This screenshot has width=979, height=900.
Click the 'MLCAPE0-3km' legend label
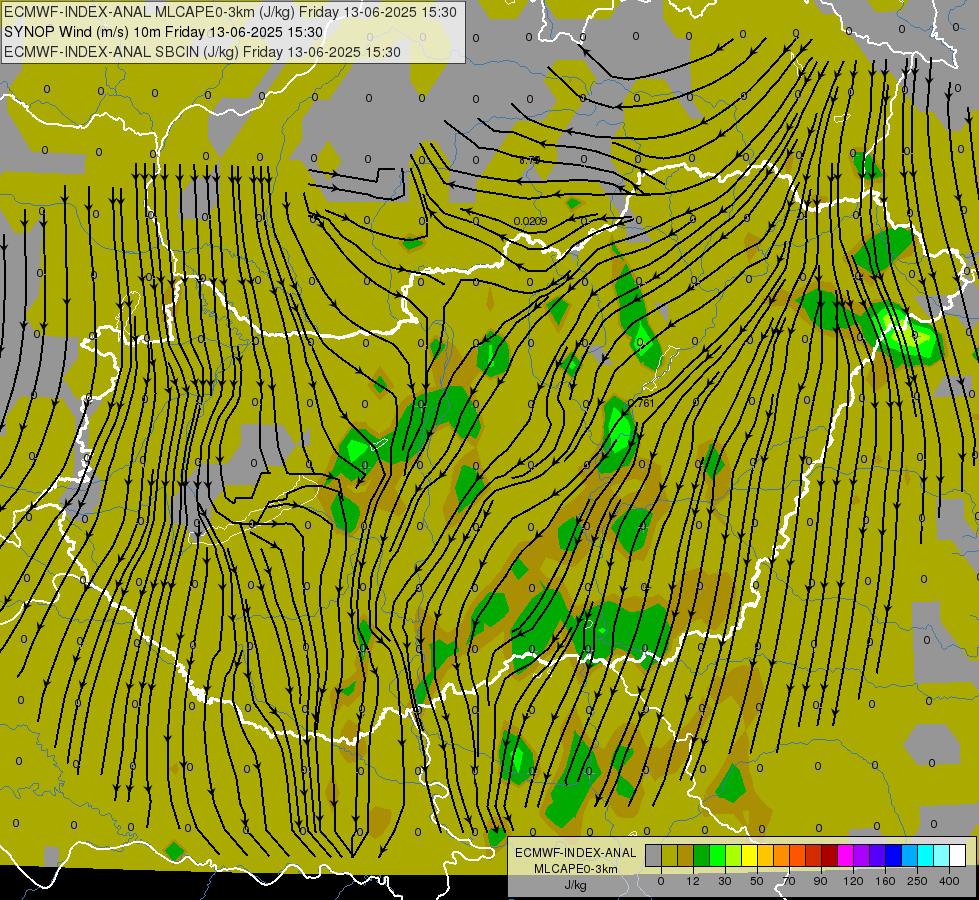click(575, 869)
